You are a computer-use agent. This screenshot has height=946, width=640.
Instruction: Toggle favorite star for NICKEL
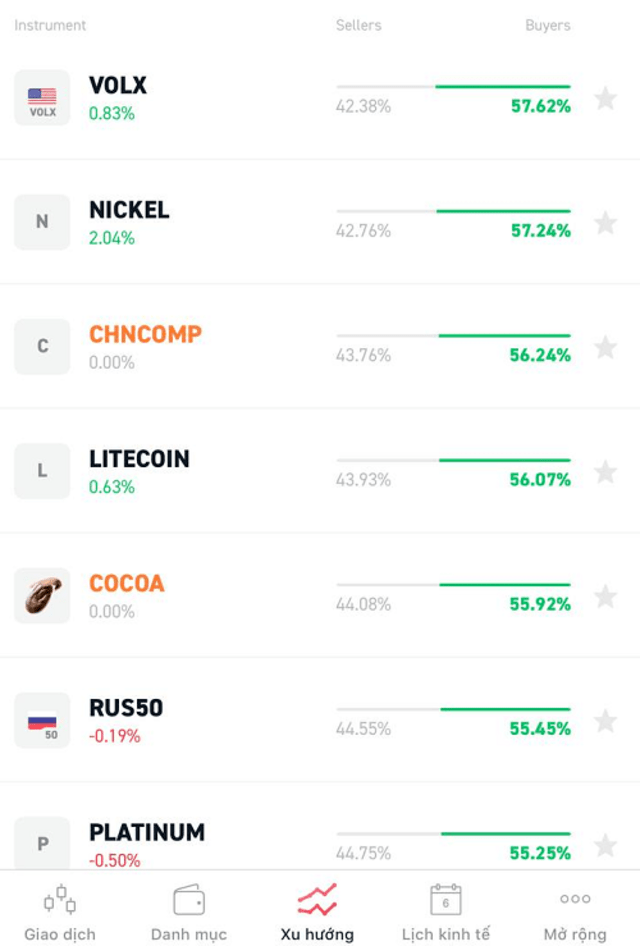(605, 223)
